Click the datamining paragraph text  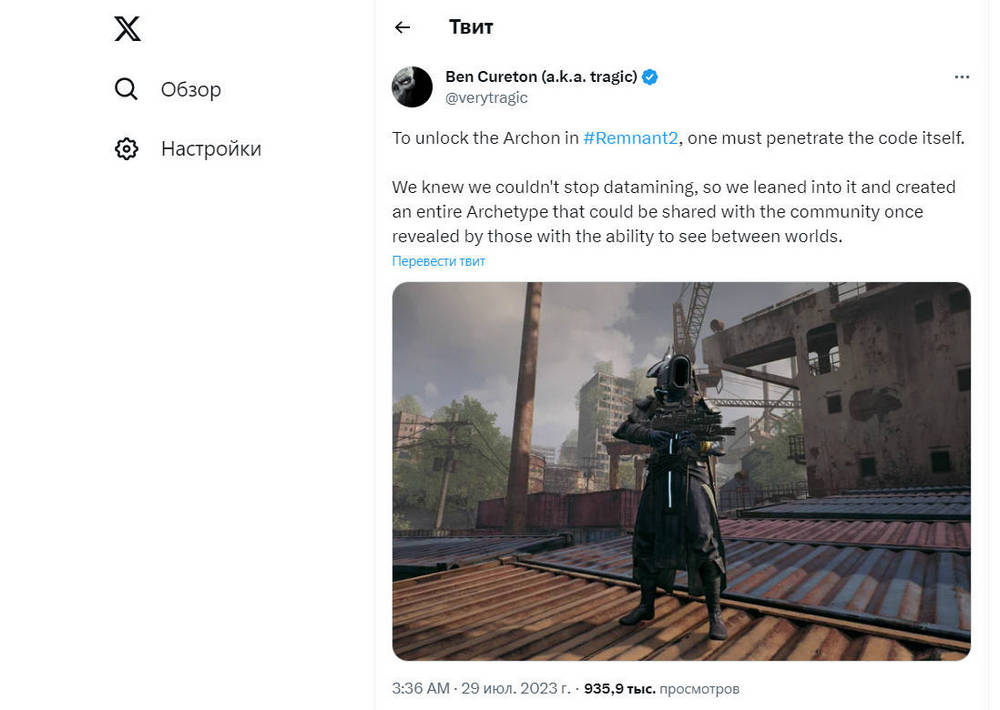(x=673, y=212)
